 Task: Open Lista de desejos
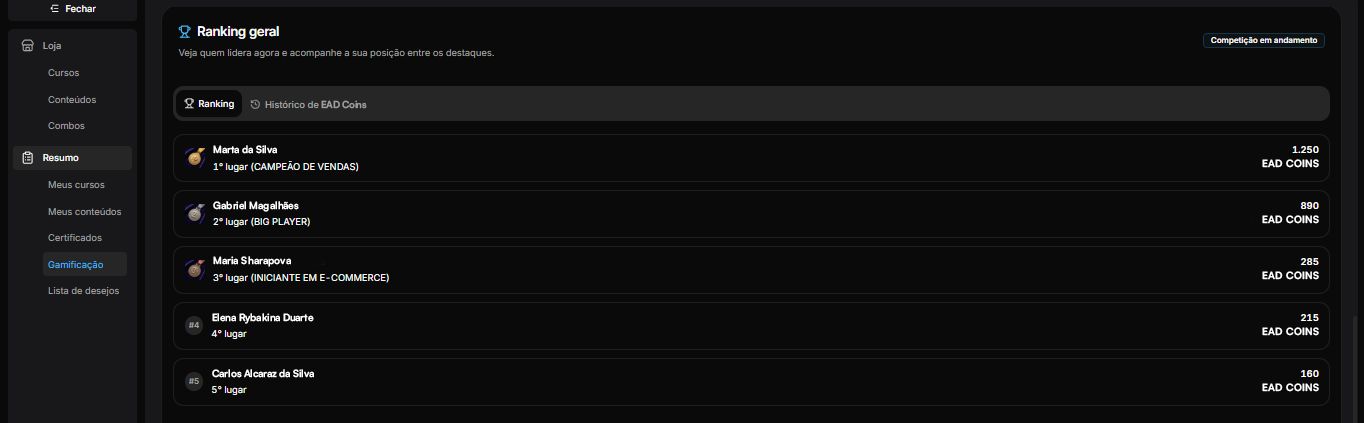coord(84,291)
